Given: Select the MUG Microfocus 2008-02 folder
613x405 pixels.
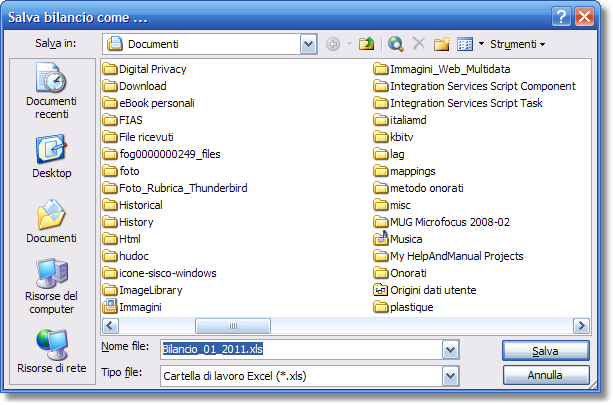Looking at the screenshot, I should pyautogui.click(x=442, y=222).
